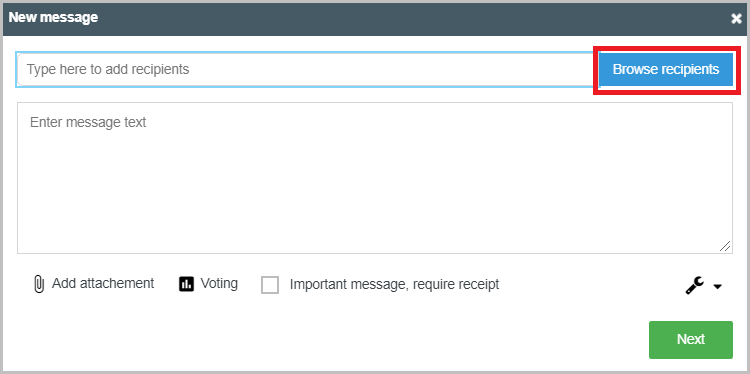Focus the recipients input field

[x=305, y=69]
